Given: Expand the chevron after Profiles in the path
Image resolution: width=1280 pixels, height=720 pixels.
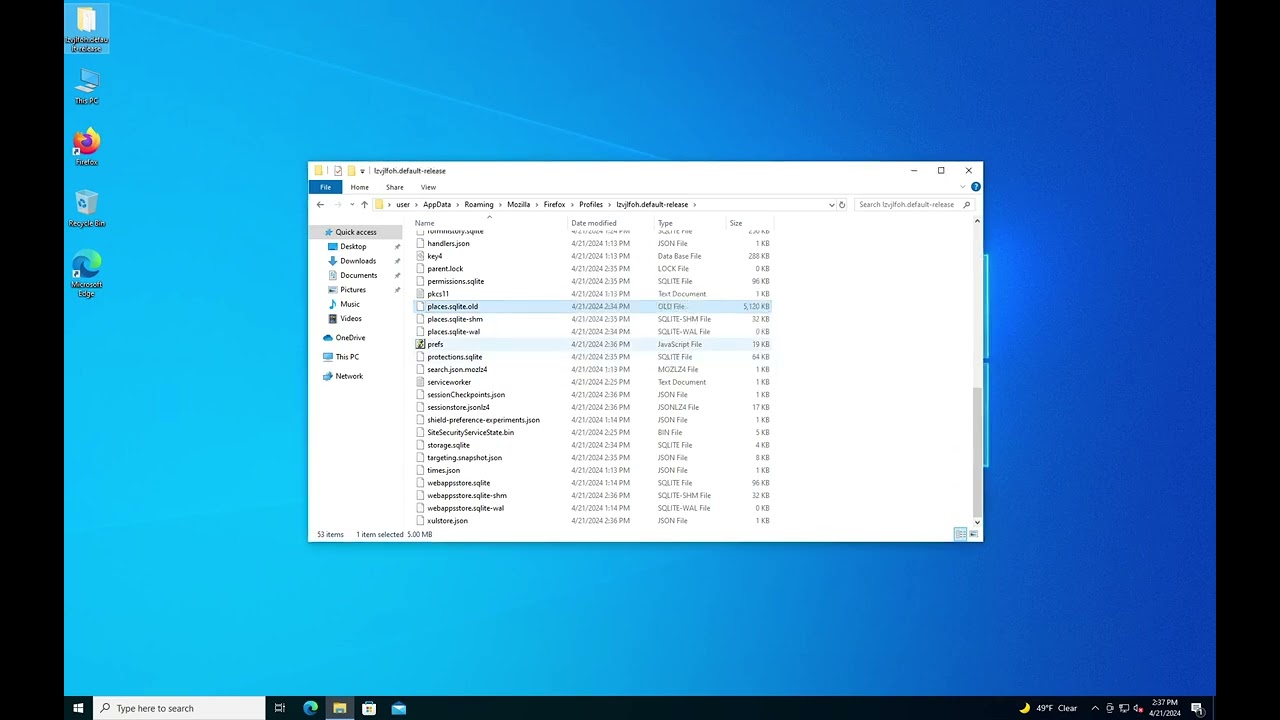Looking at the screenshot, I should 610,204.
